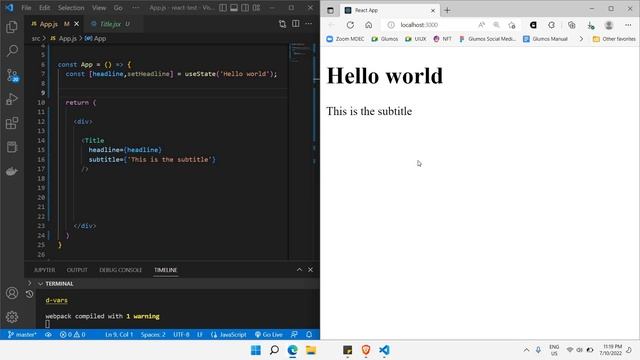640x360 pixels.
Task: Switch to the OUTPUT panel tab
Action: 77,270
